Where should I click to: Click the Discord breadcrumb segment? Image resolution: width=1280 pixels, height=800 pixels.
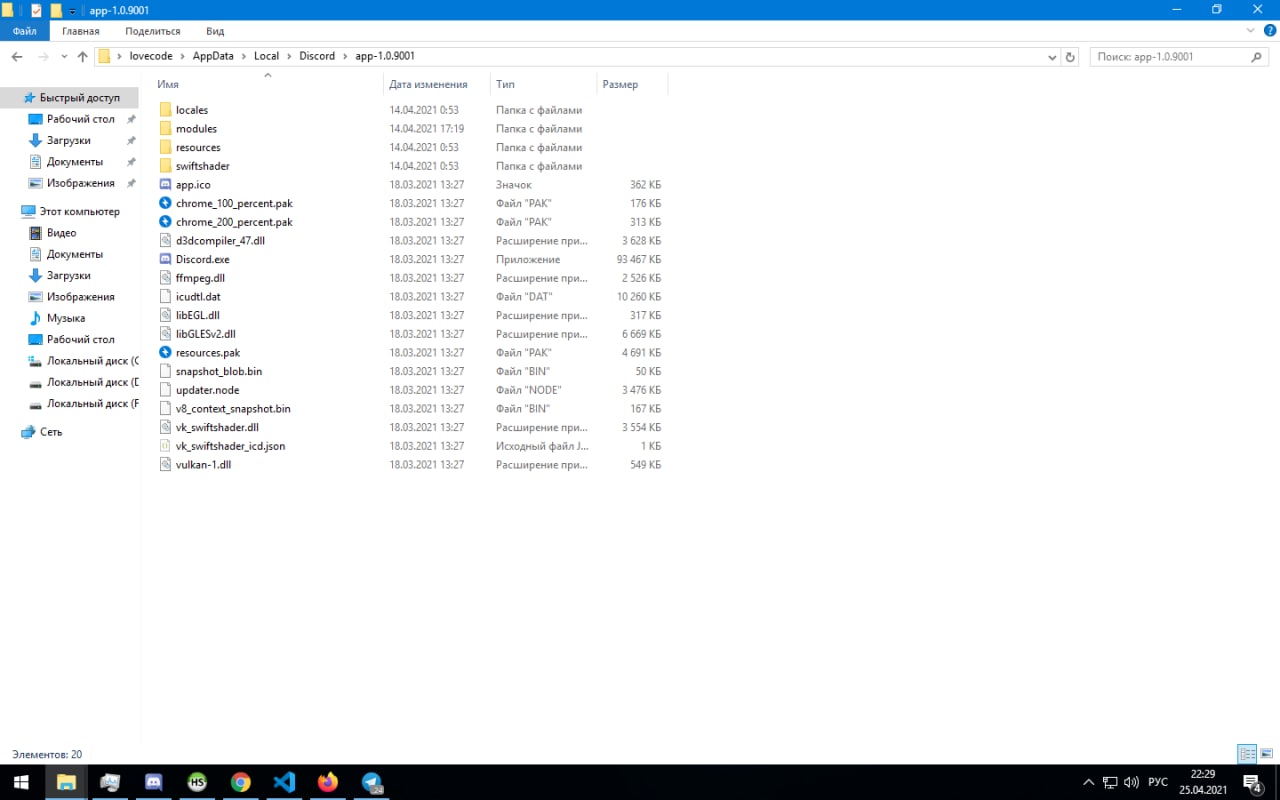tap(317, 57)
